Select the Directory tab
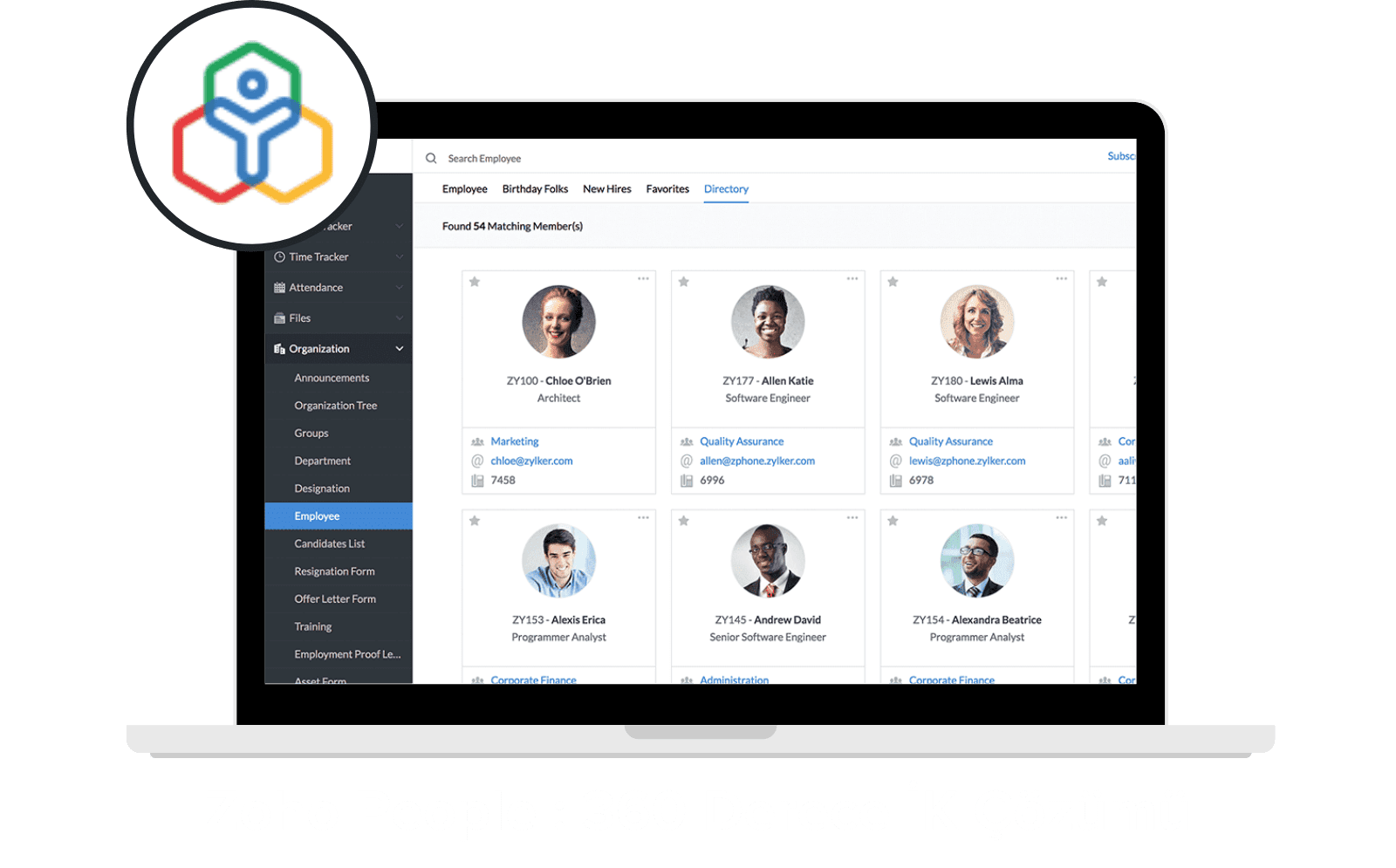This screenshot has width=1396, height=868. click(726, 189)
